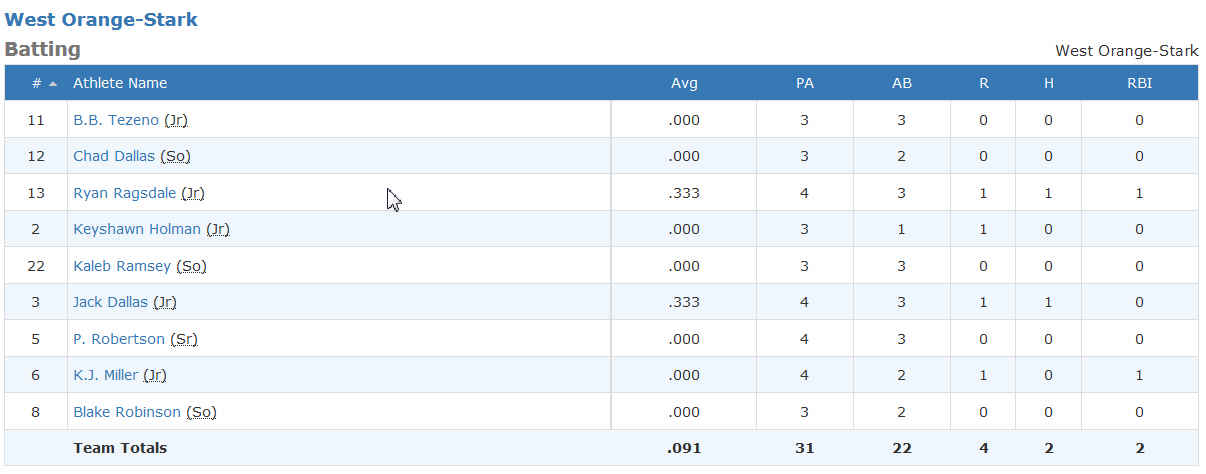The image size is (1206, 474).
Task: Select Keyshawn Holman's AB value
Action: pyautogui.click(x=902, y=229)
